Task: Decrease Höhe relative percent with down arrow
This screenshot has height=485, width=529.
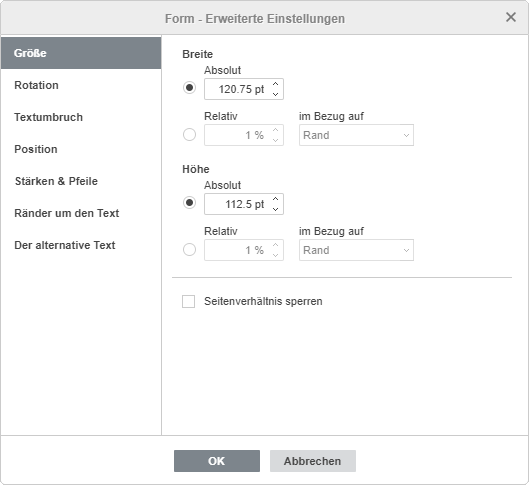Action: pos(275,255)
